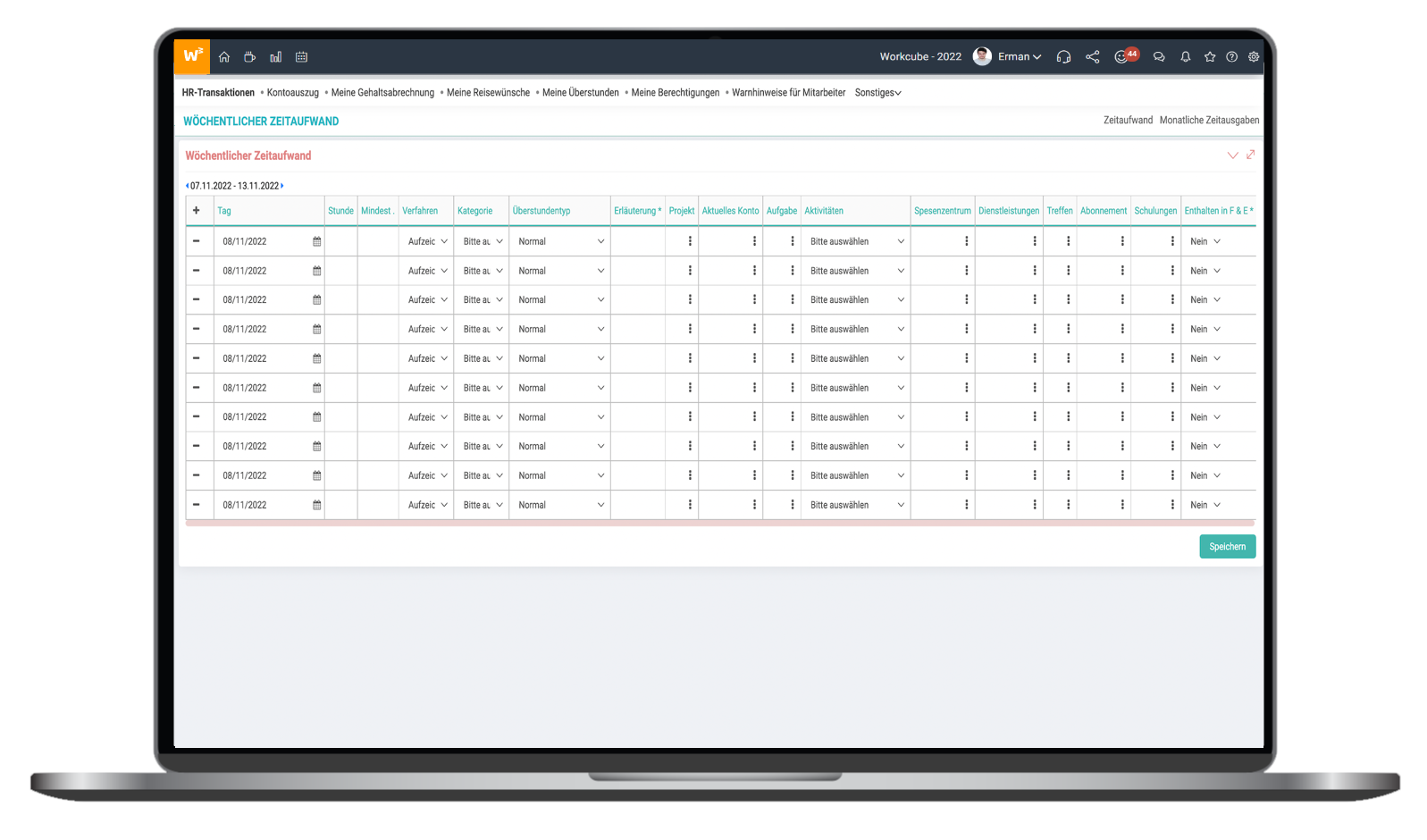The image size is (1427, 840).
Task: Open last row Überstundentyp Normal dropdown
Action: pyautogui.click(x=560, y=505)
